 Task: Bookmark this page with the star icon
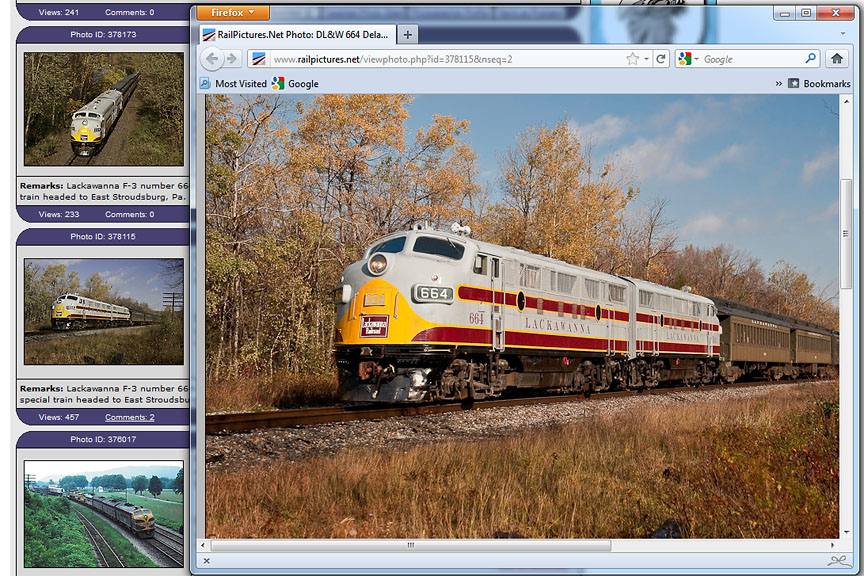pyautogui.click(x=632, y=59)
